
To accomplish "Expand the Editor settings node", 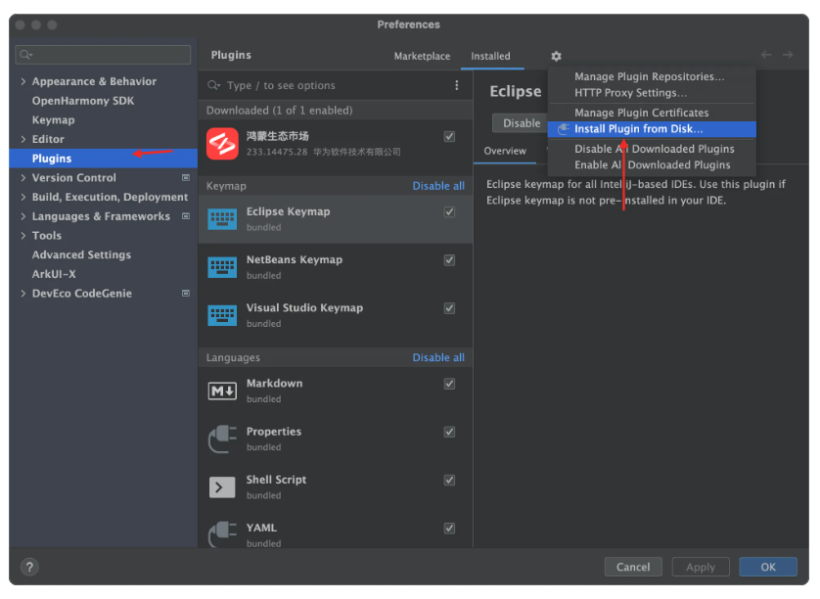I will [23, 139].
